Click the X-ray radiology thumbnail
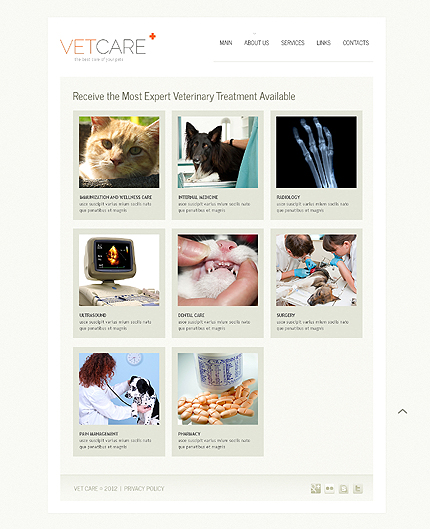 point(316,152)
